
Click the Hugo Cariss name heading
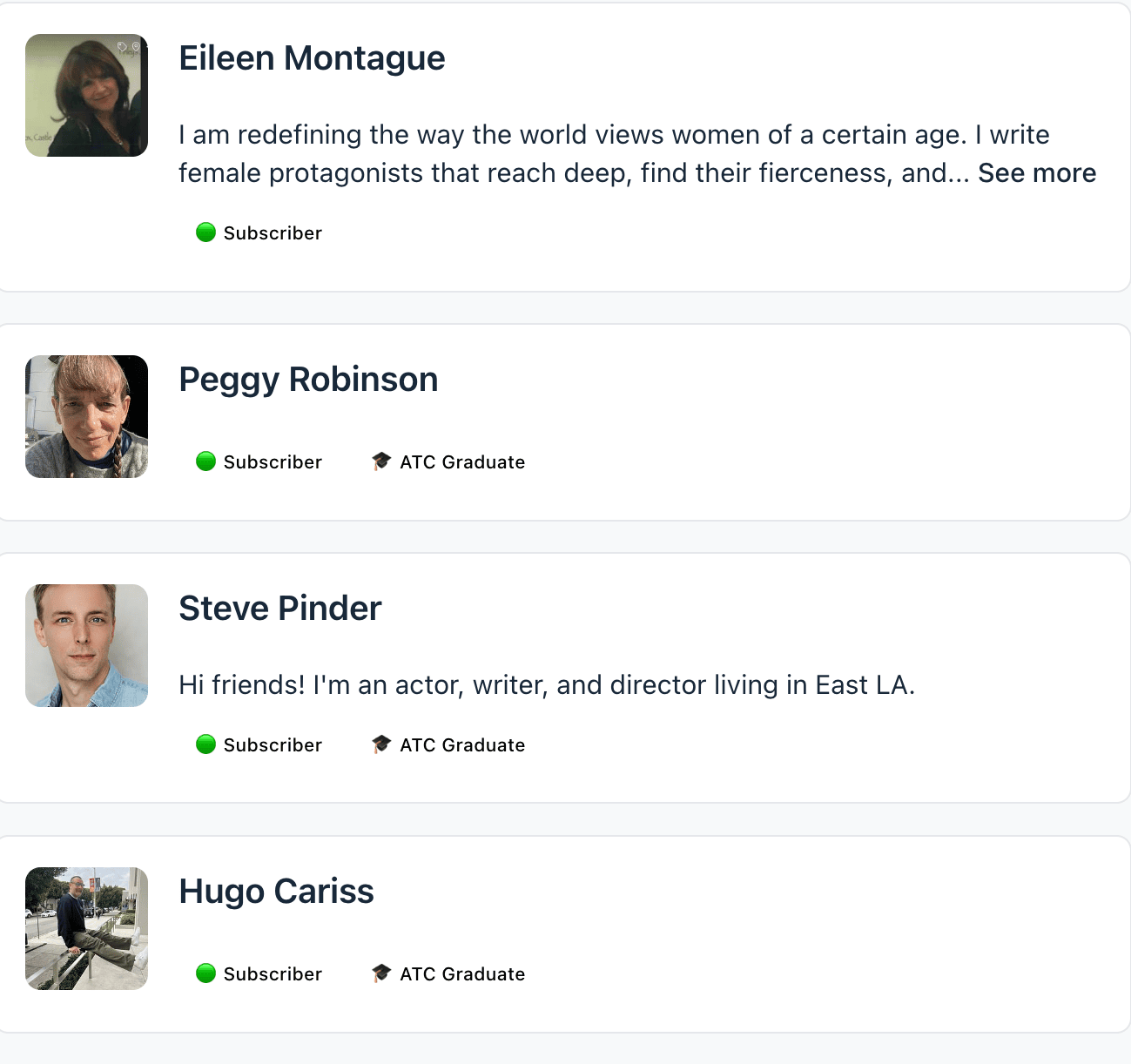[x=276, y=892]
